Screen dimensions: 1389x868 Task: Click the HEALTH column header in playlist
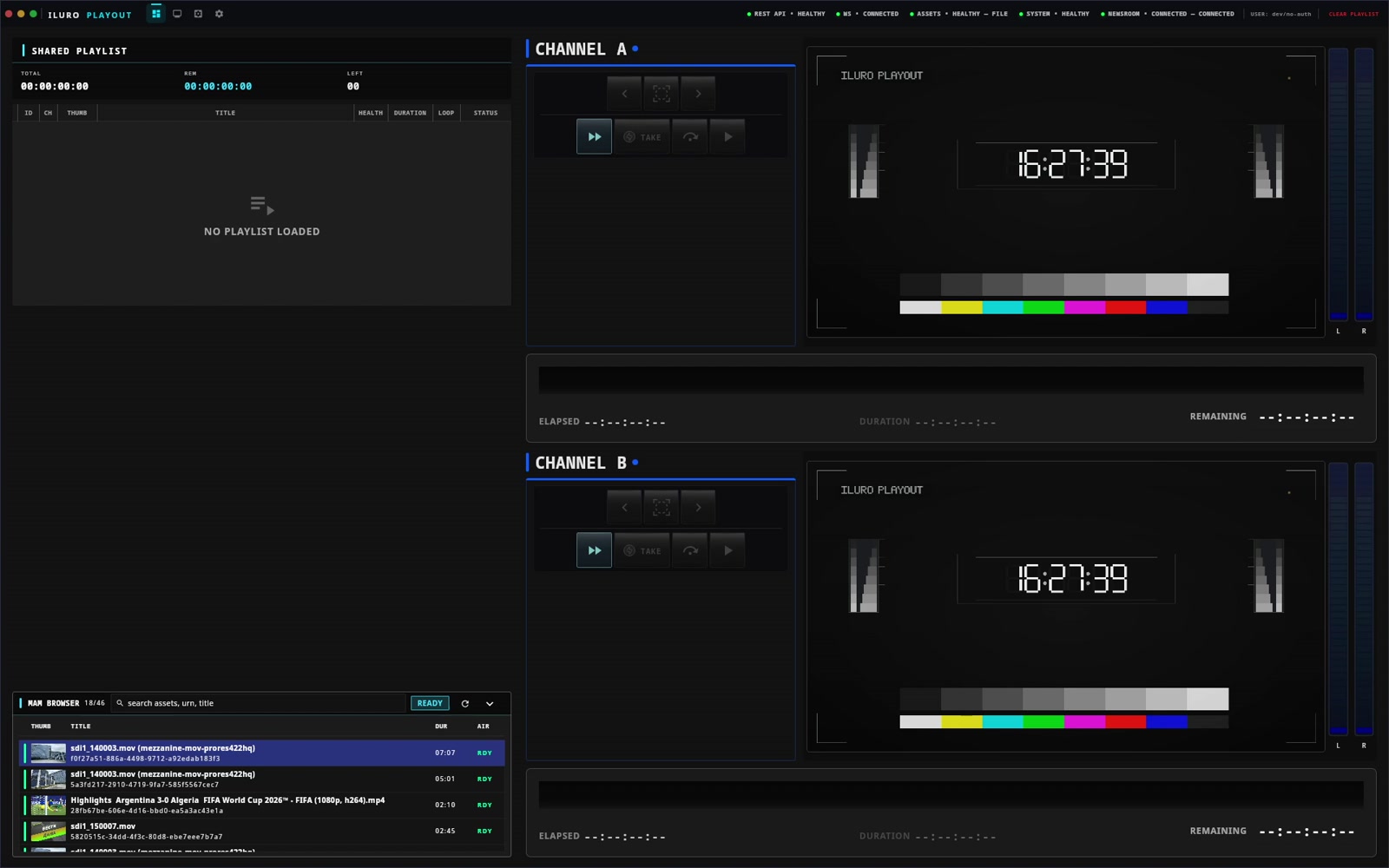[371, 113]
